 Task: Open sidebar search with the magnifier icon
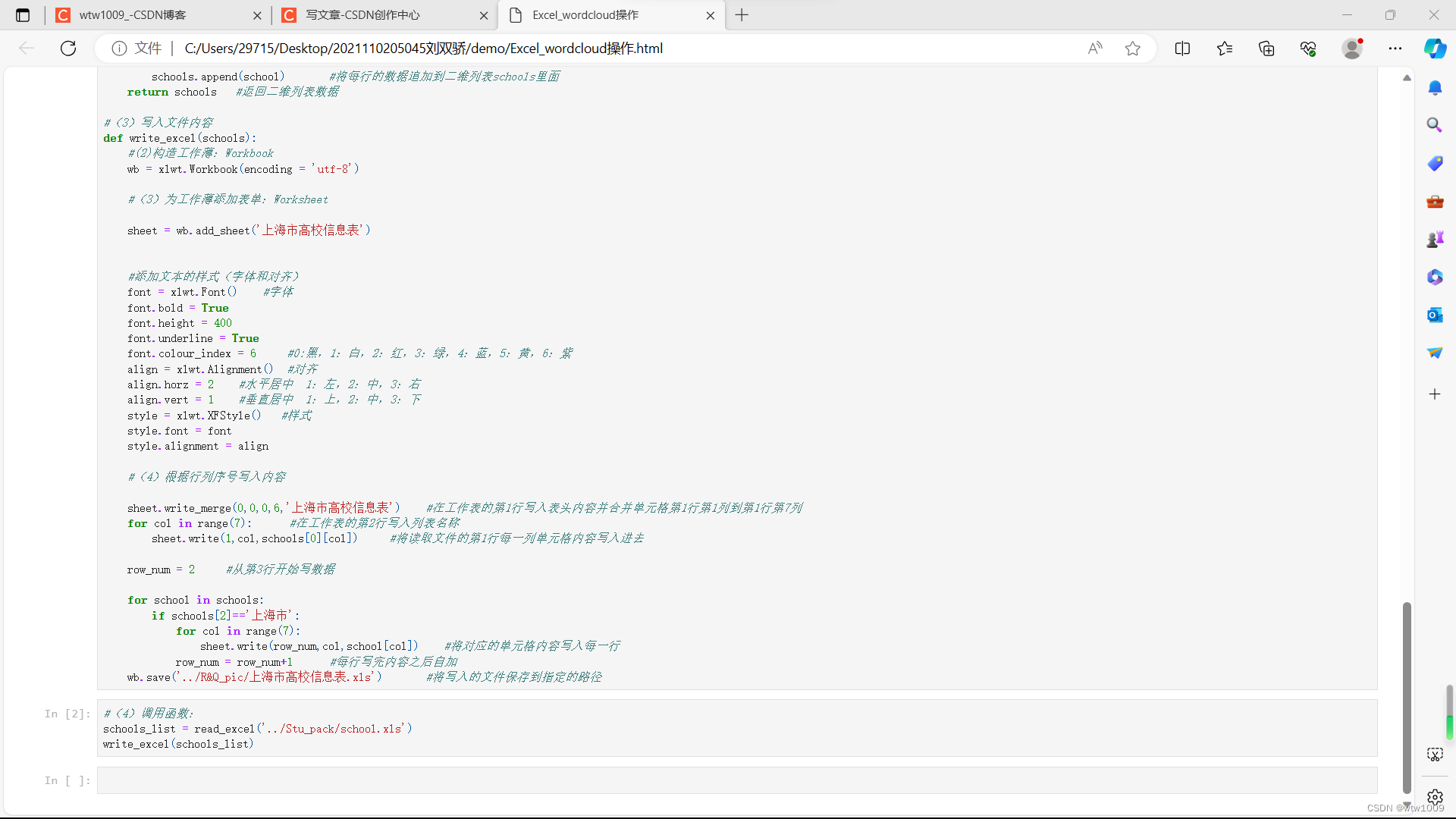coord(1435,124)
